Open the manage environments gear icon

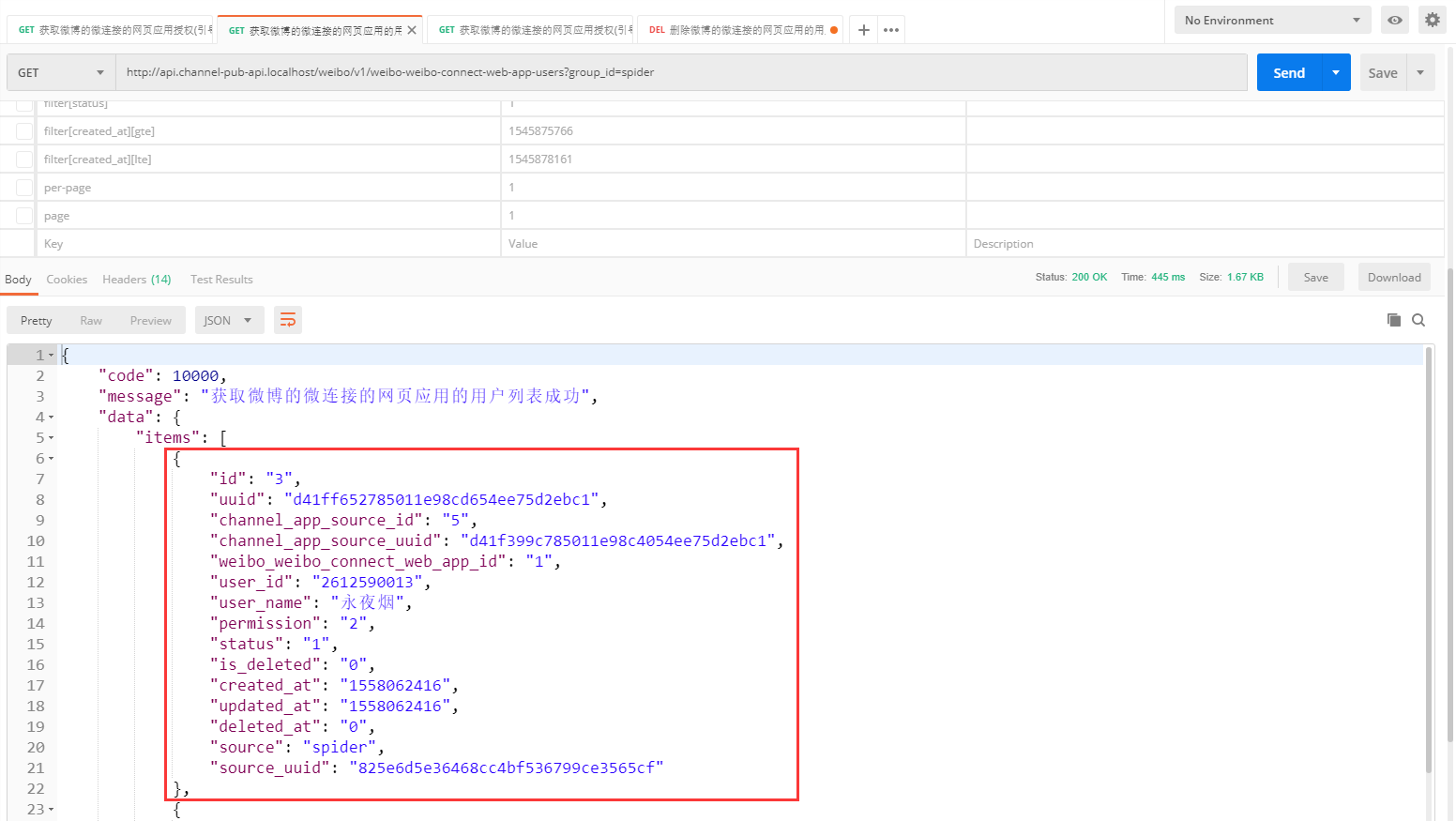(1432, 20)
